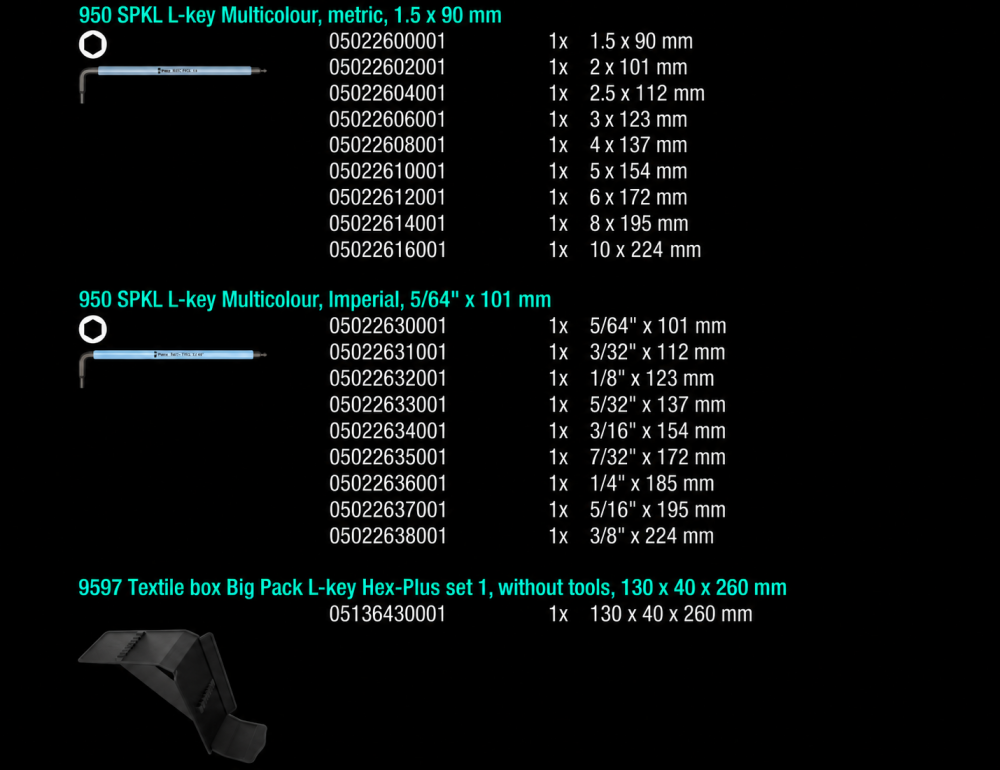The image size is (1000, 770).
Task: Select article number 05022632001
Action: click(387, 378)
